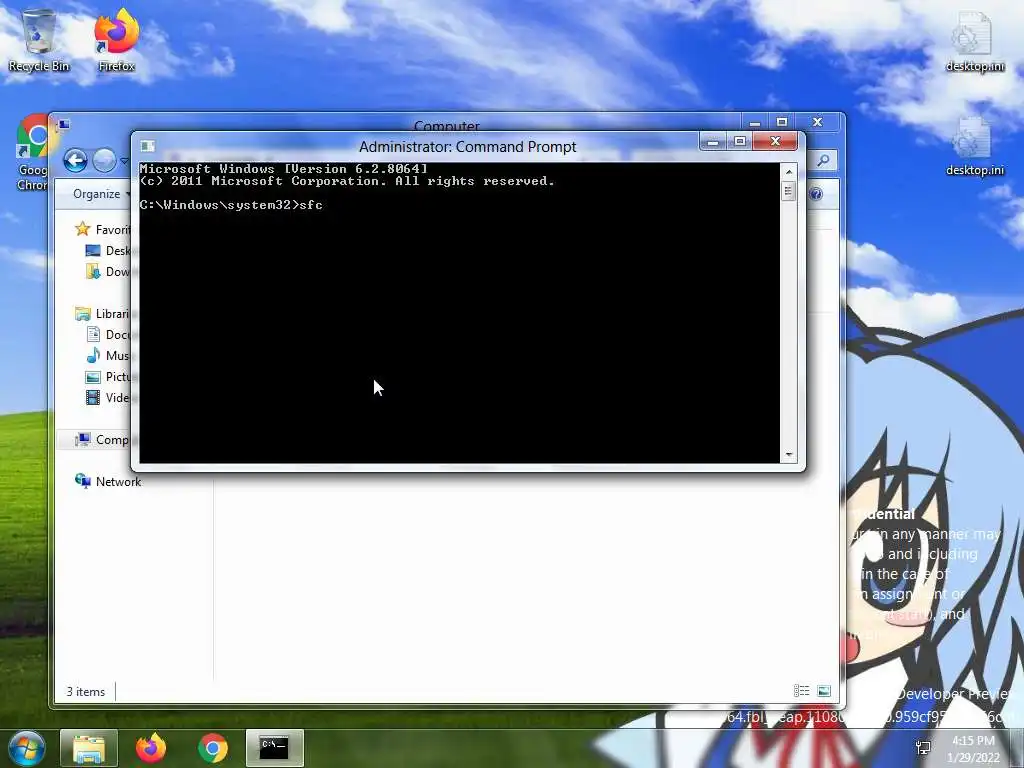Open Explorer help question mark icon

point(816,194)
